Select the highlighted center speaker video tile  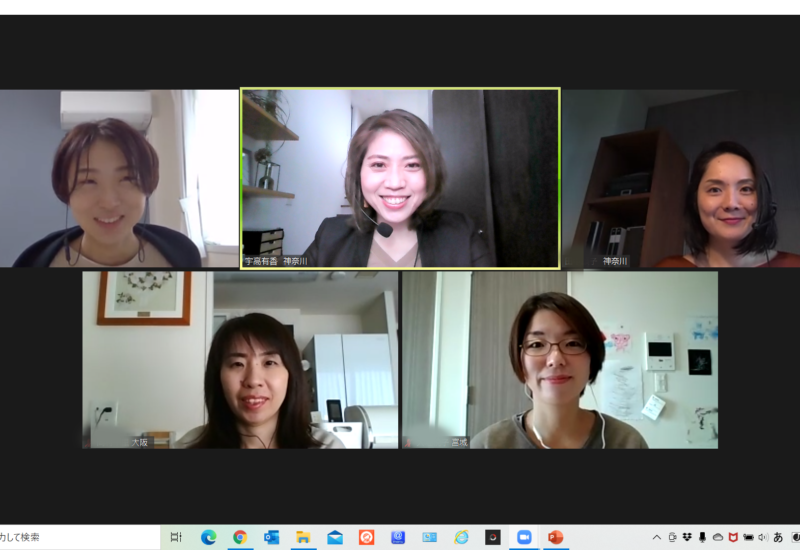[x=400, y=178]
